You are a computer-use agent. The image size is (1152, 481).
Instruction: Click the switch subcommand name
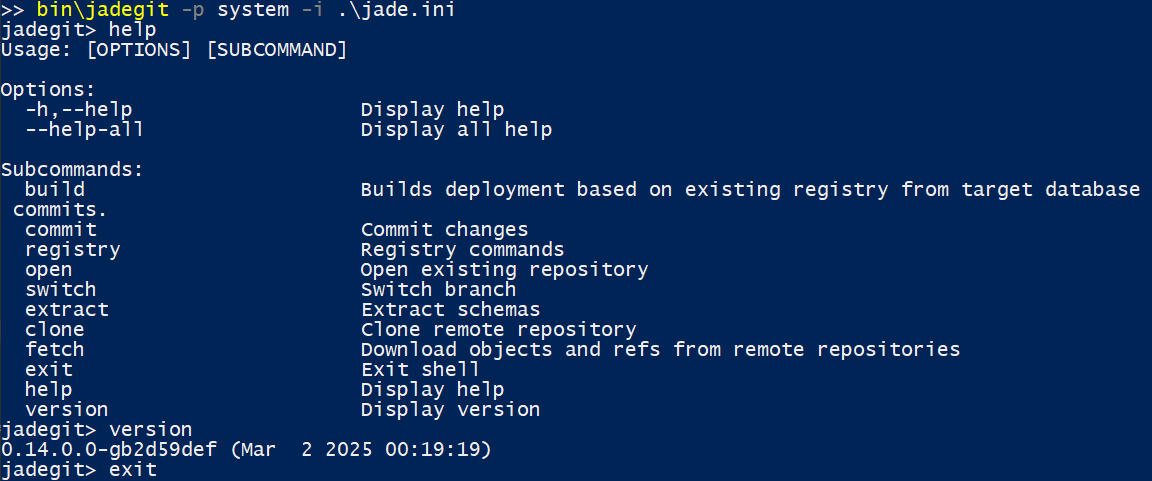click(61, 290)
